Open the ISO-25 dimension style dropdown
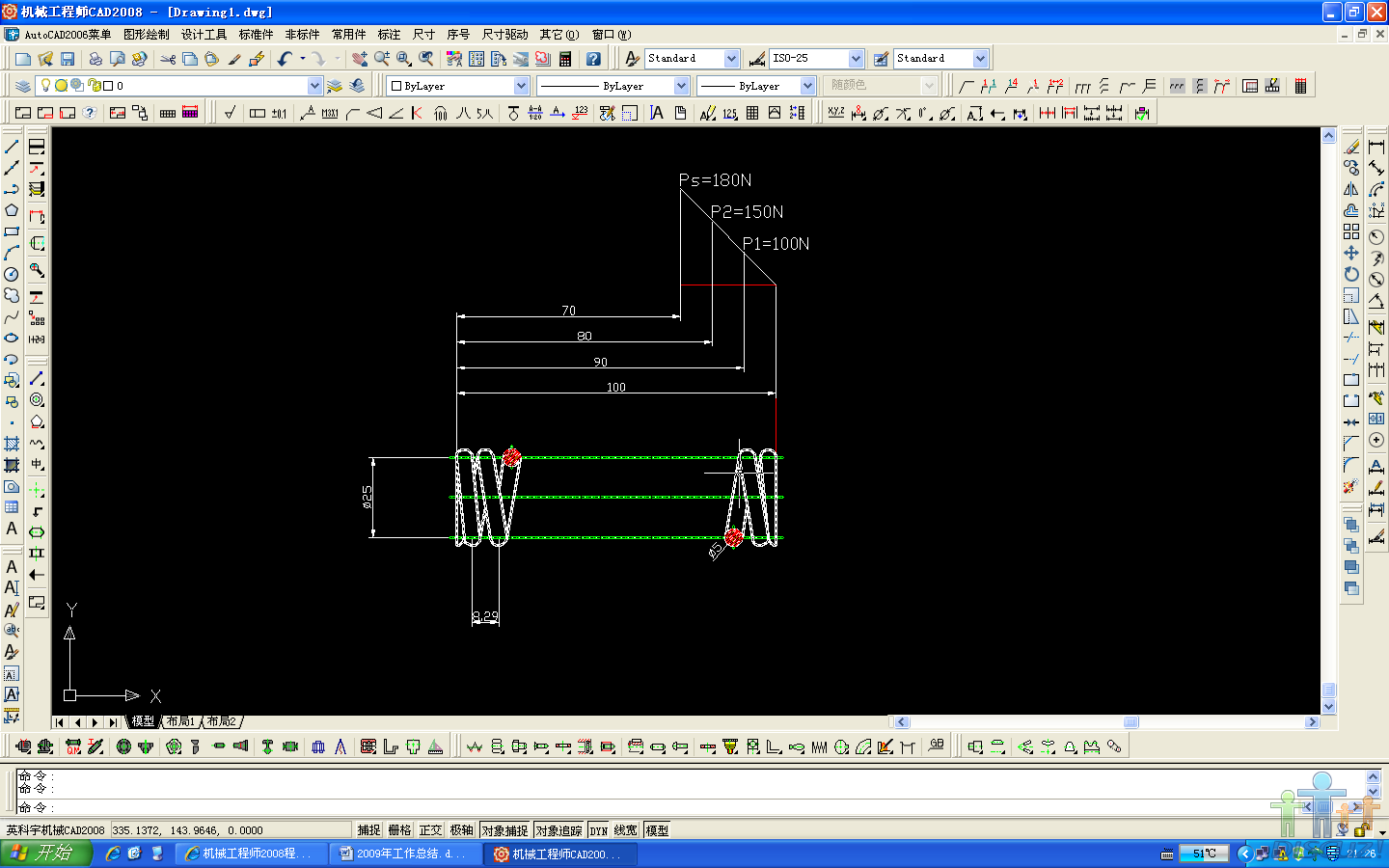1389x868 pixels. click(x=856, y=59)
